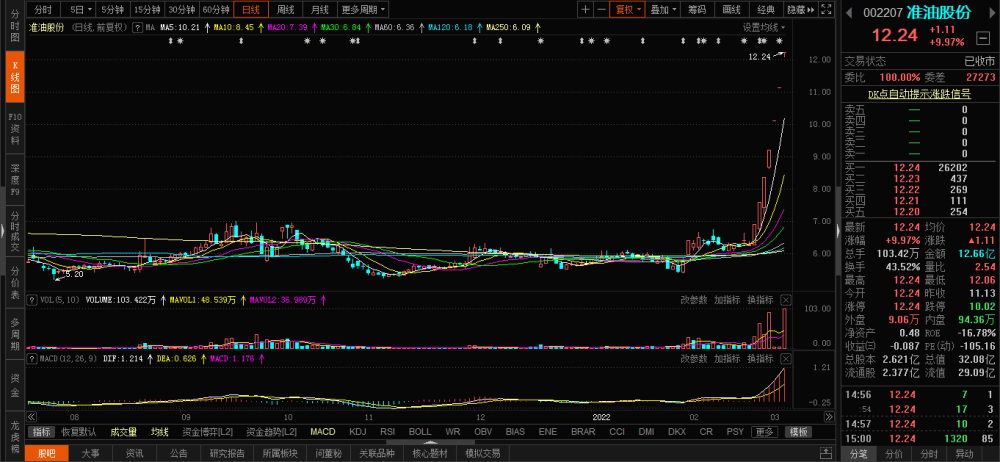The image size is (1000, 462).
Task: Open MA indicator help question mark
Action: click(x=137, y=27)
